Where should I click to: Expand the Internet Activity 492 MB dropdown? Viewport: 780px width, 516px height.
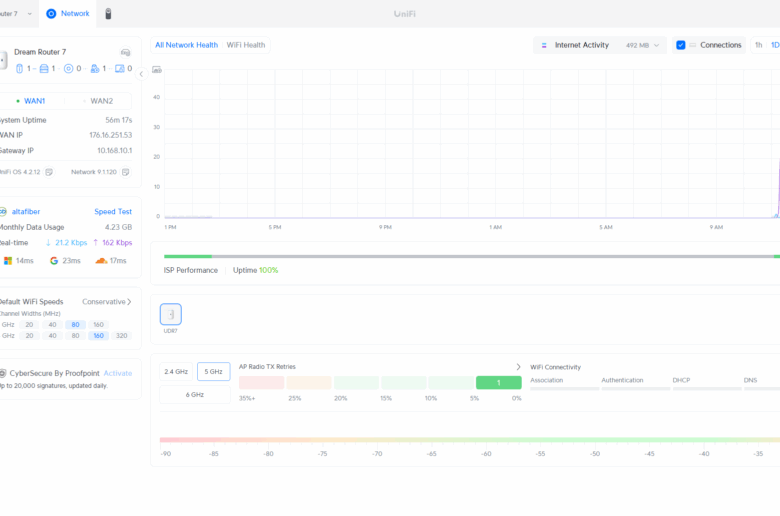click(x=656, y=45)
